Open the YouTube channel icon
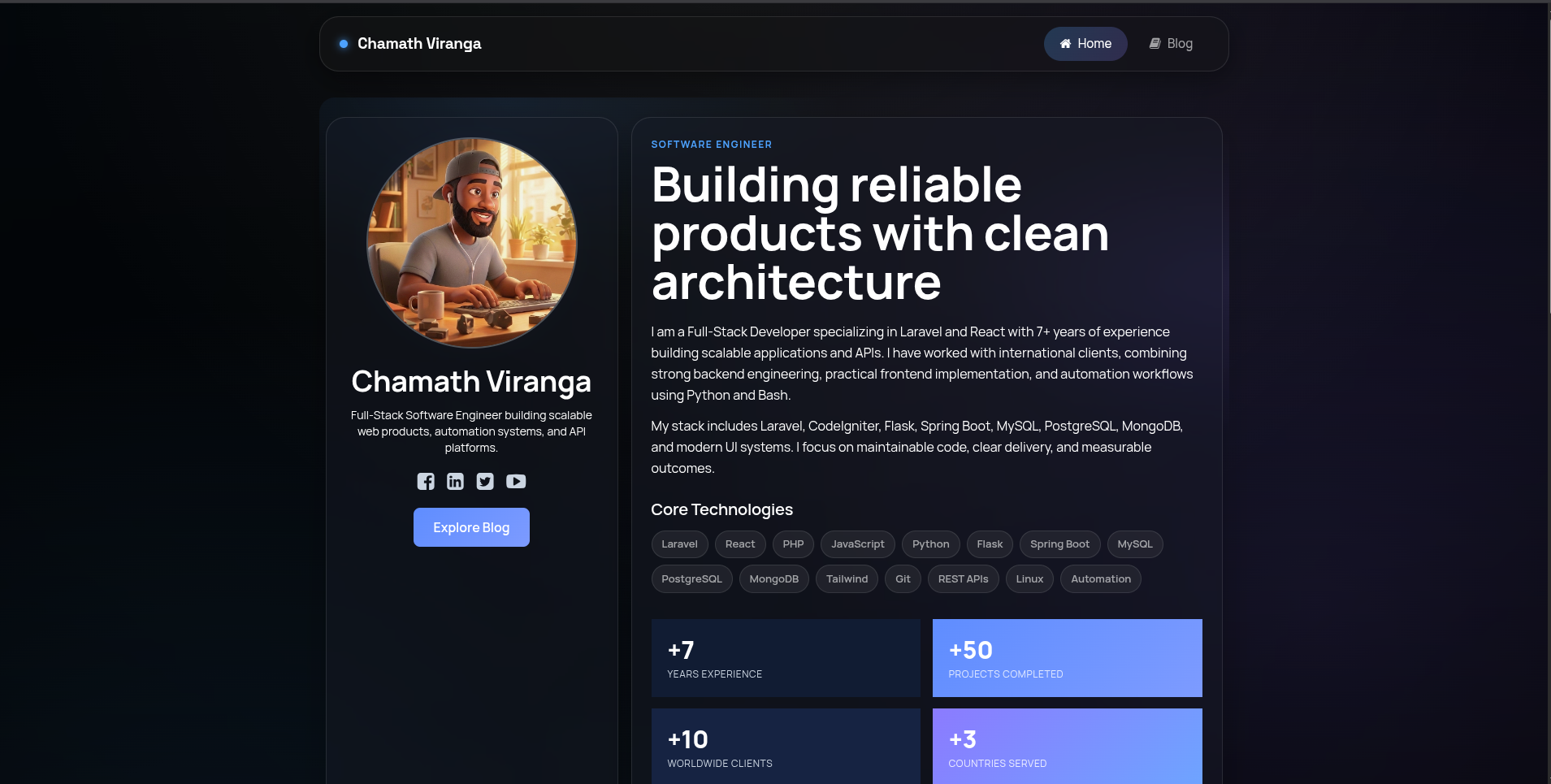Screen dimensions: 1551x784 point(516,482)
